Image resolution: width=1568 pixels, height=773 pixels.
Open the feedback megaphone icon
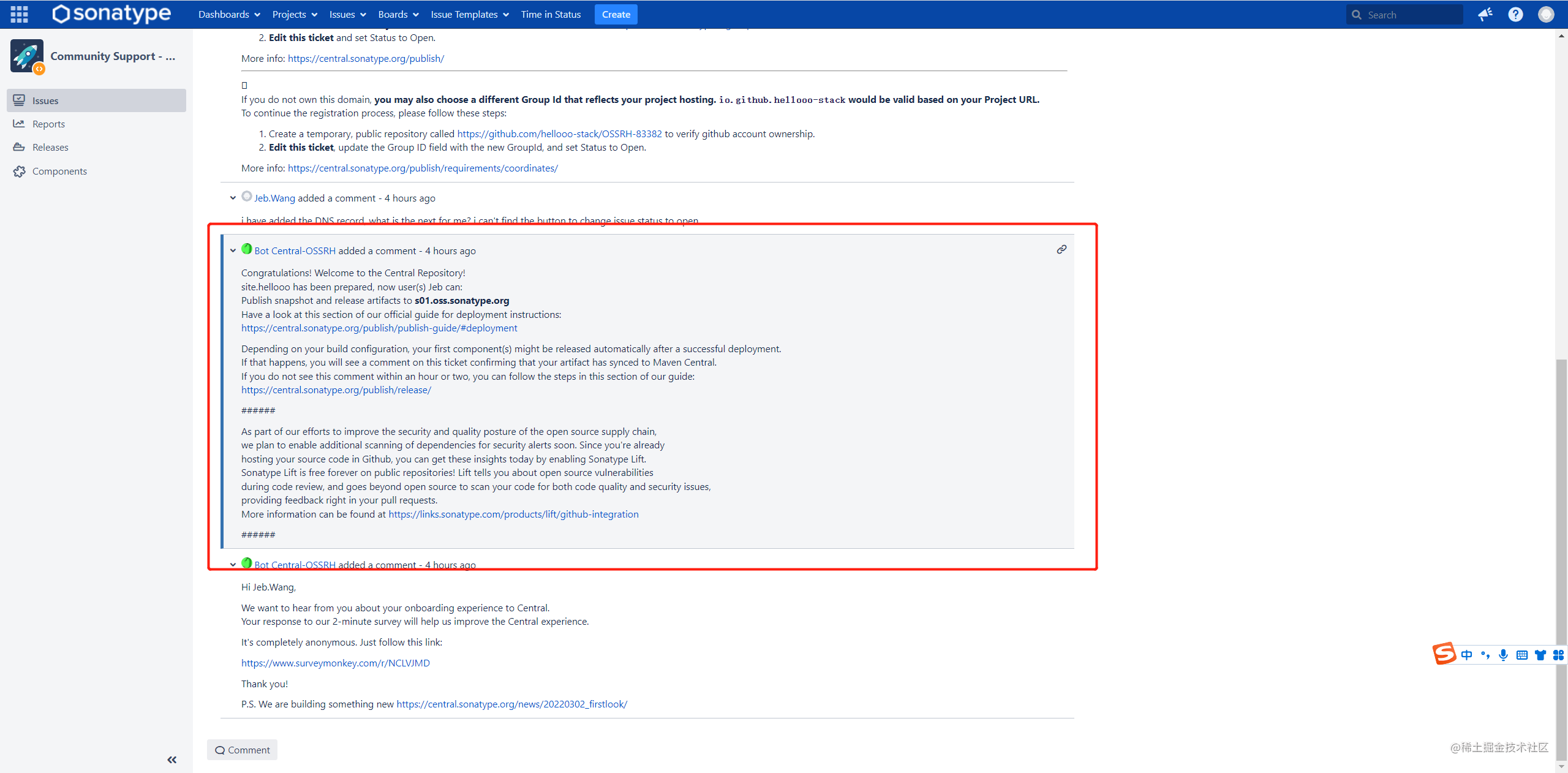coord(1485,14)
